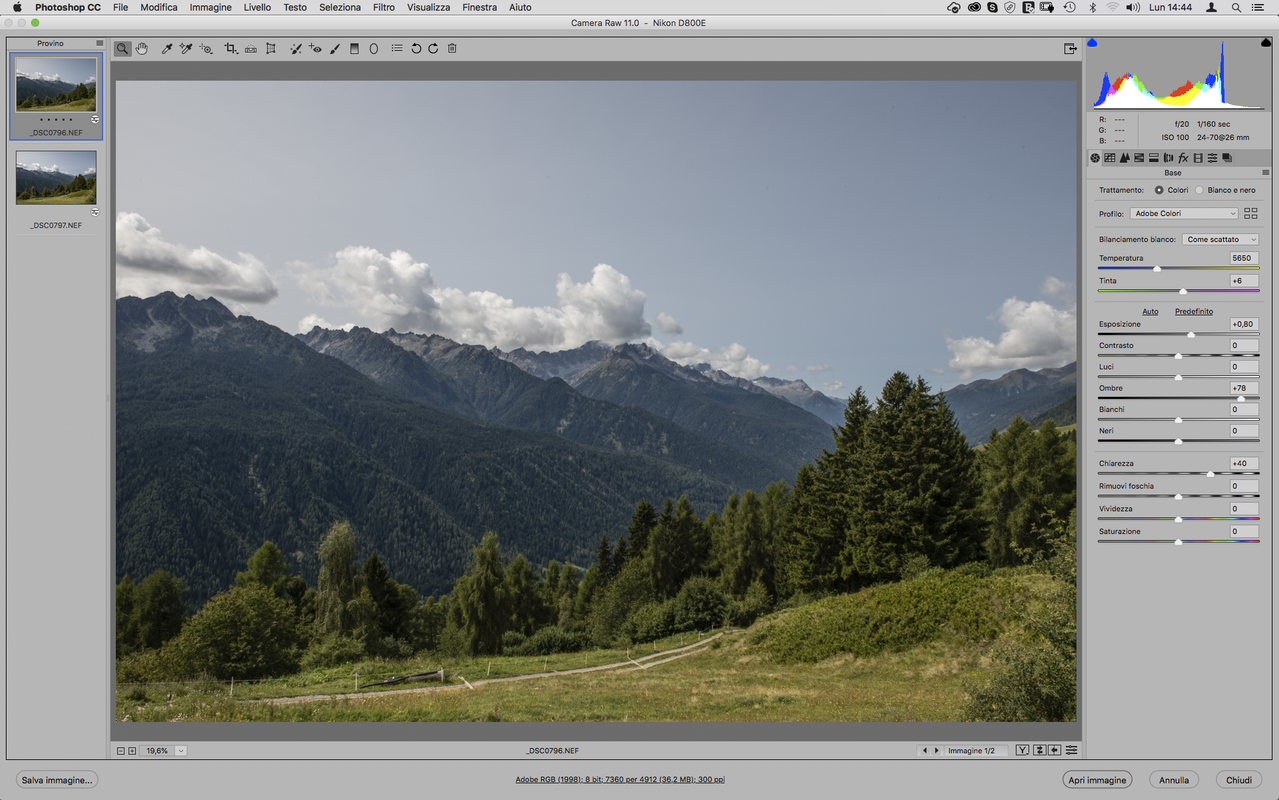
Task: Copy current settings to Before icon
Action: (x=1055, y=750)
